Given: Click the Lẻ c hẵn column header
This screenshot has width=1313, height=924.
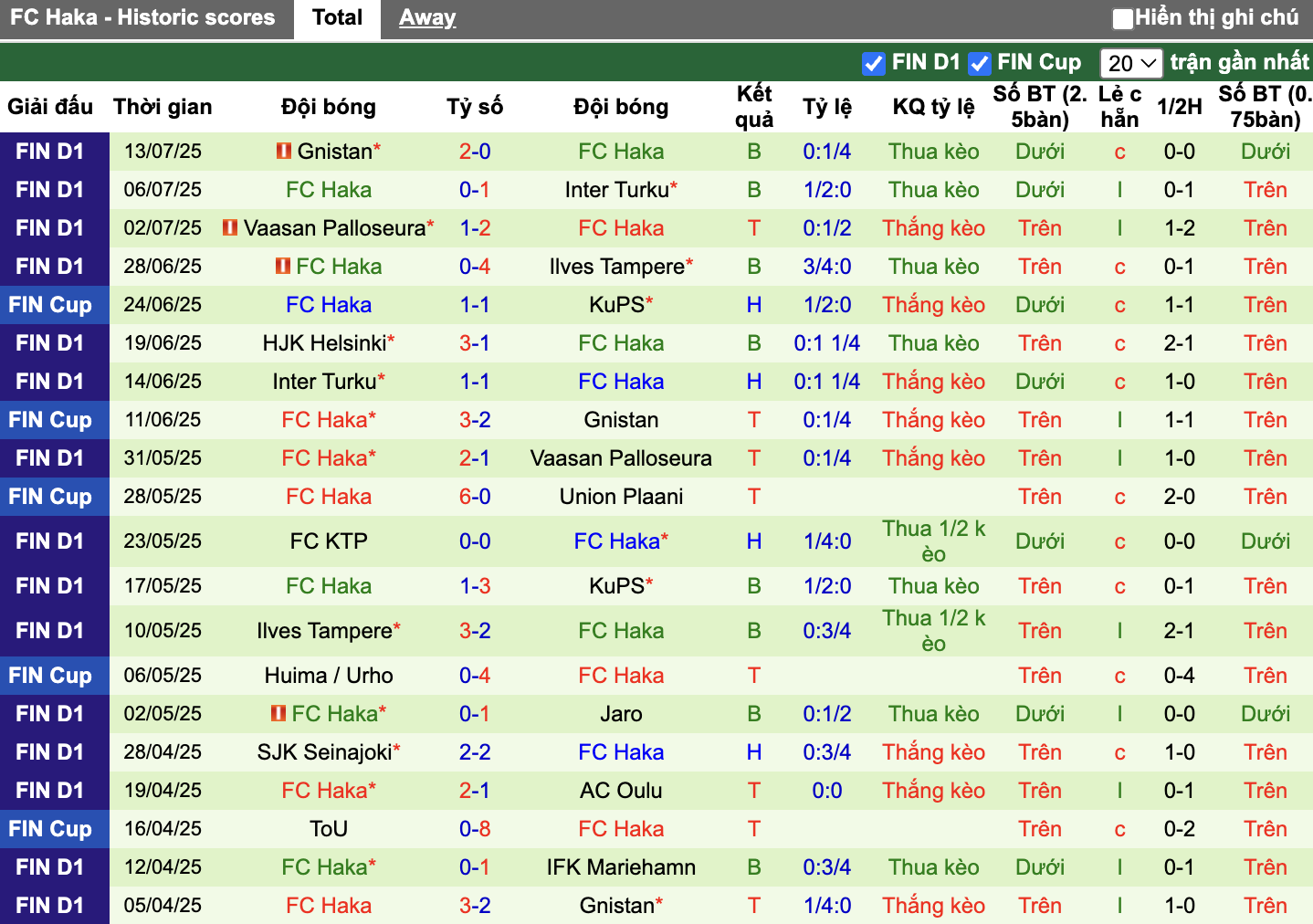Looking at the screenshot, I should [x=1119, y=107].
